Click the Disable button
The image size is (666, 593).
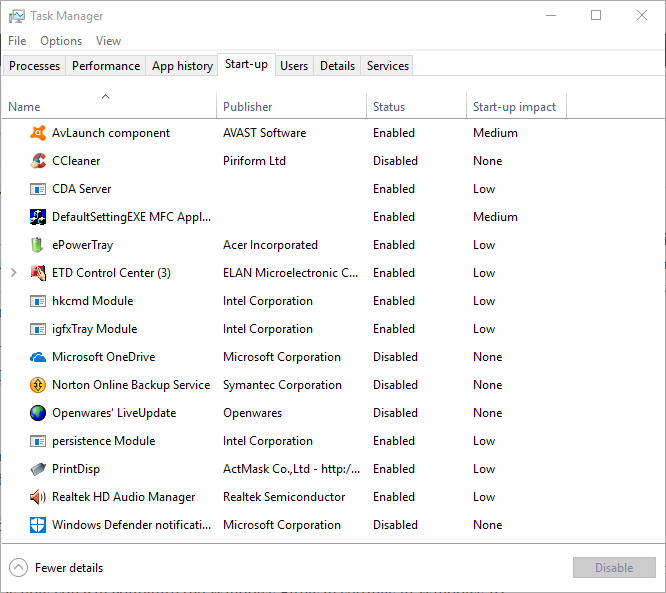[614, 568]
